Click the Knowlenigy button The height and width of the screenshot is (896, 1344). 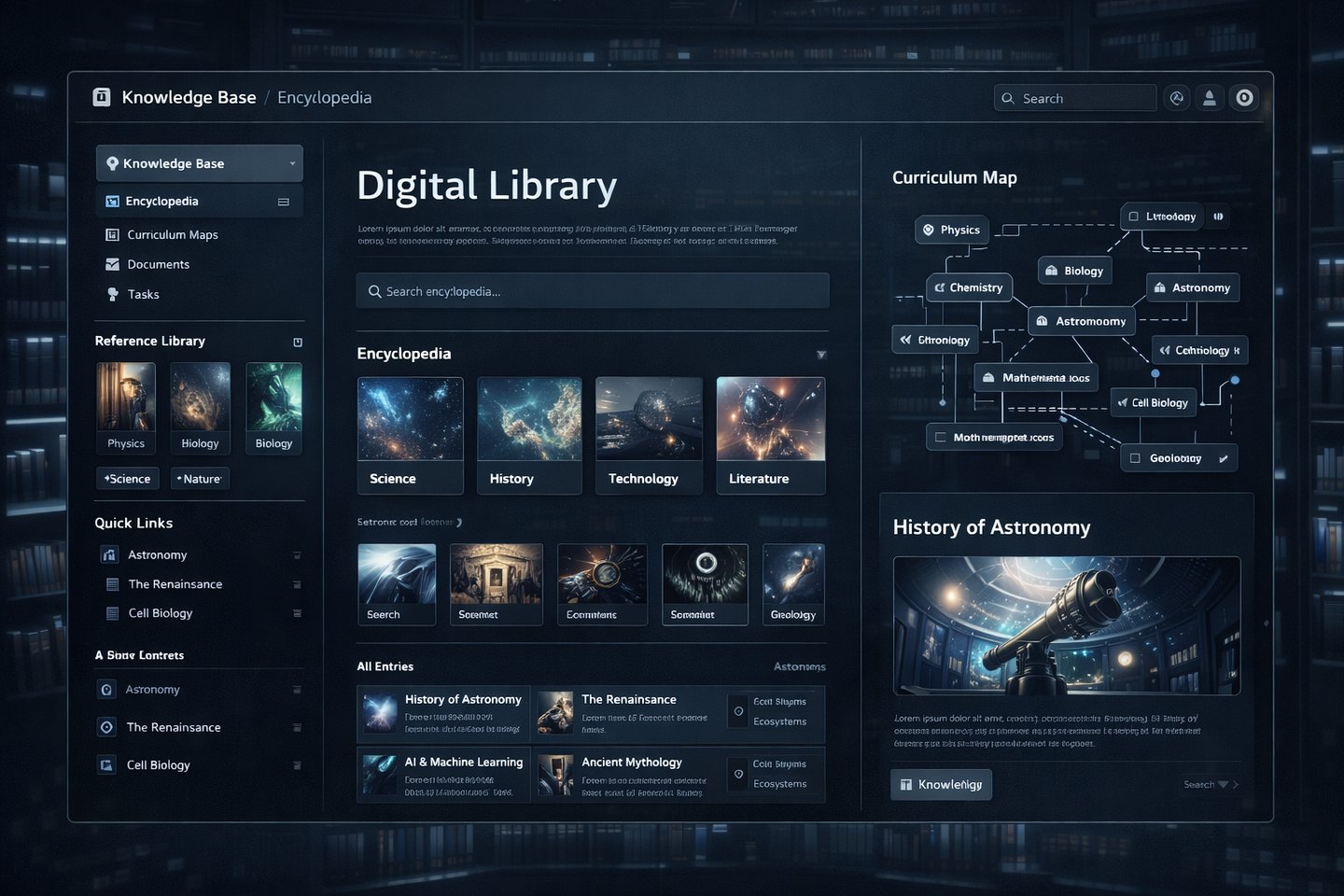click(941, 785)
